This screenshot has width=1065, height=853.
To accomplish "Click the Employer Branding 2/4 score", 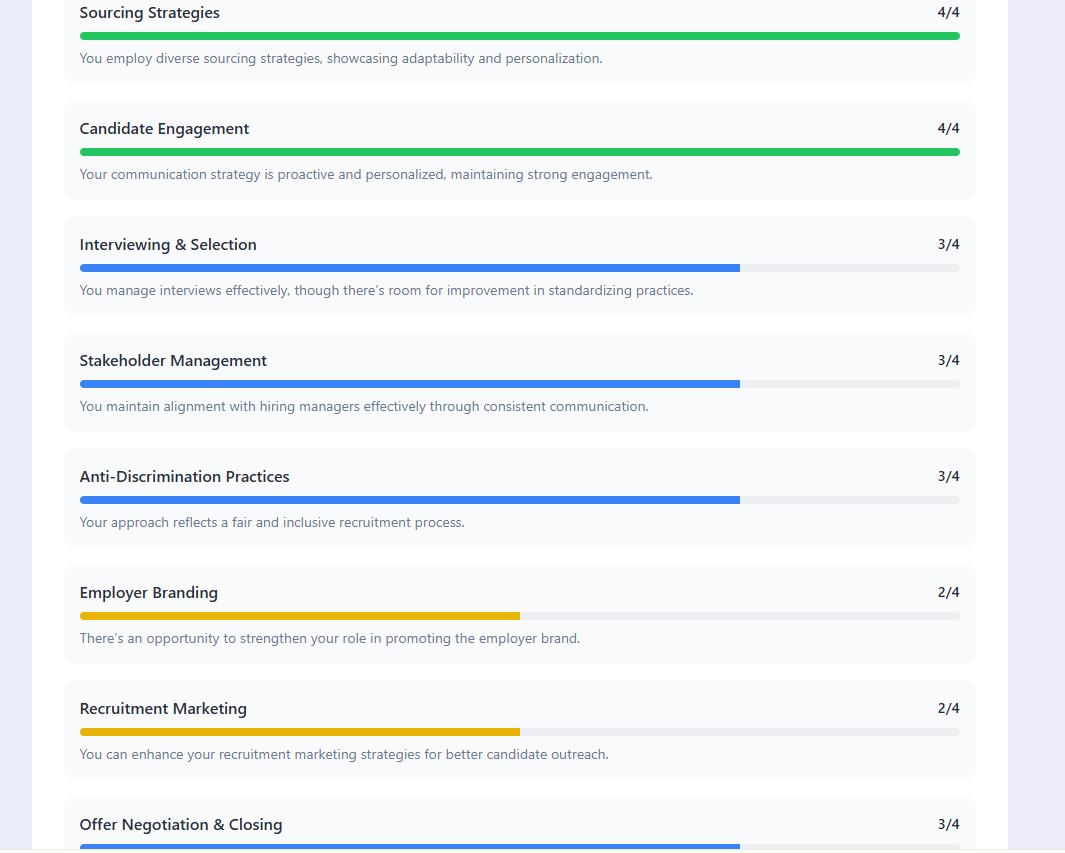I will pos(948,592).
